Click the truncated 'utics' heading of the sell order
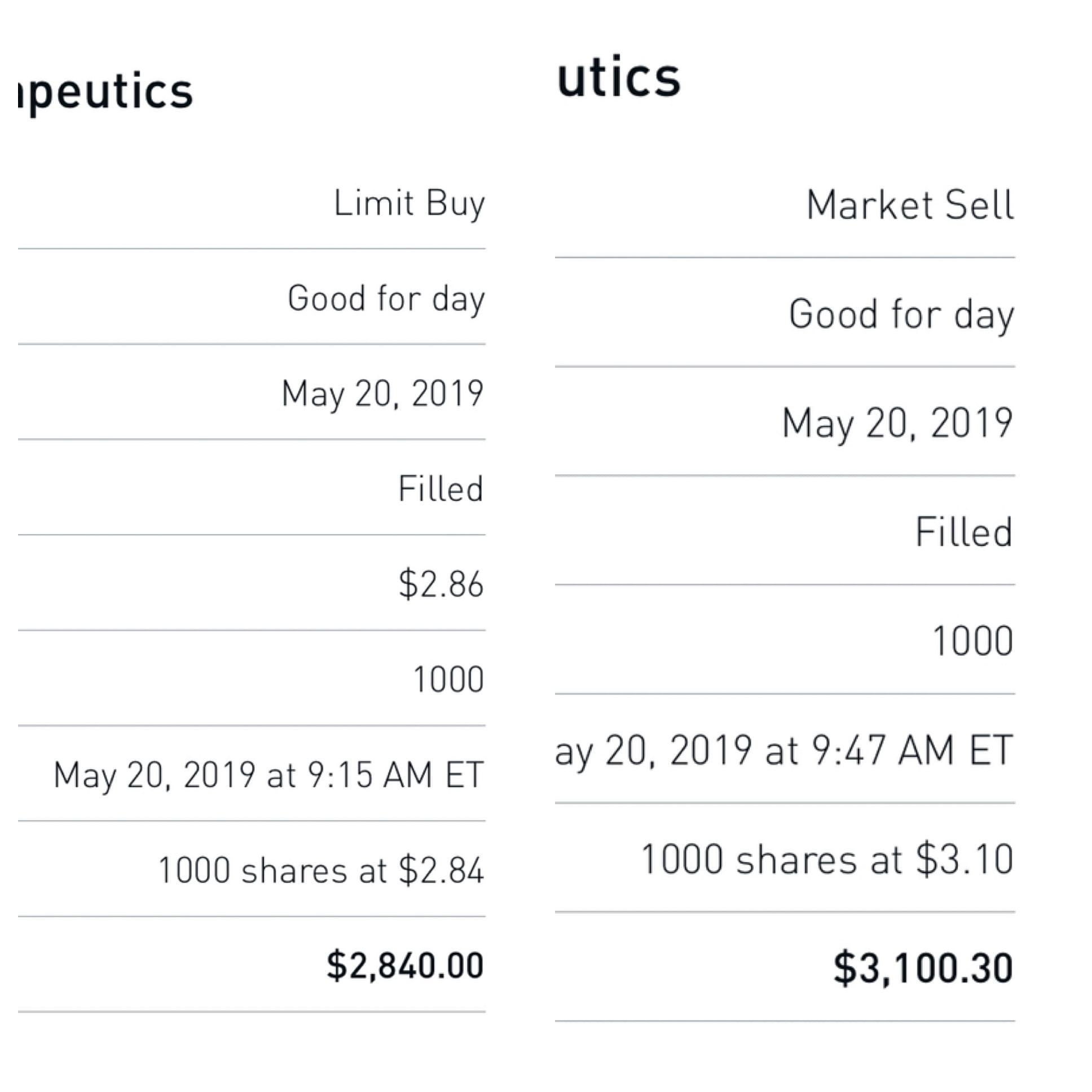Screen dimensions: 1092x1092 point(619,78)
